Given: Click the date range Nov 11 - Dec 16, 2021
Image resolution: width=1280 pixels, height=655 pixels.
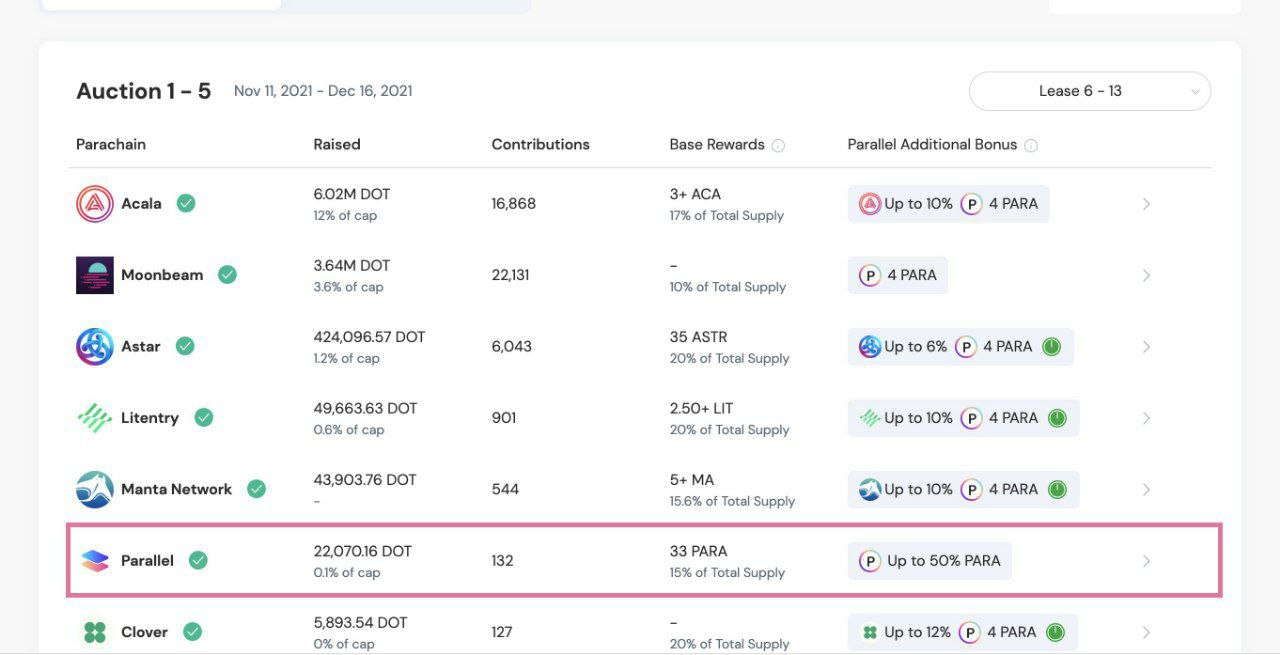Looking at the screenshot, I should point(323,91).
